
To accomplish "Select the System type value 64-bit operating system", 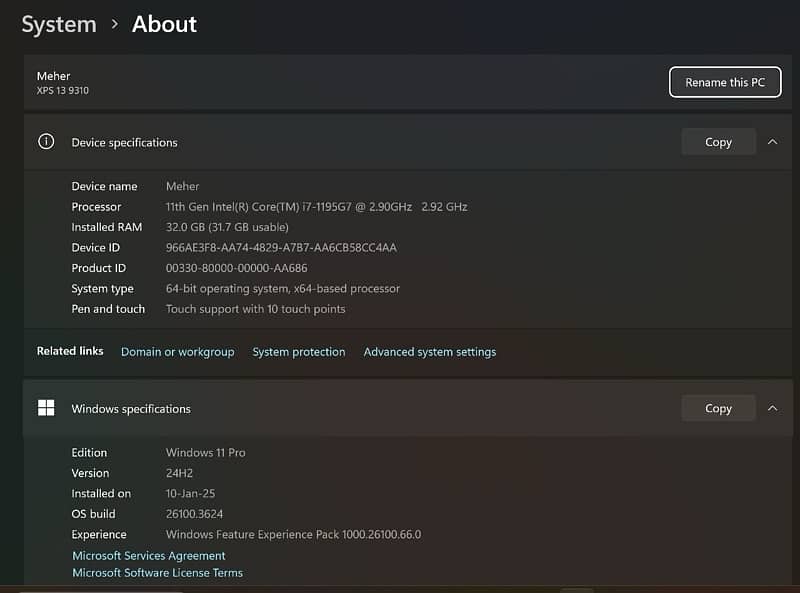I will 283,288.
